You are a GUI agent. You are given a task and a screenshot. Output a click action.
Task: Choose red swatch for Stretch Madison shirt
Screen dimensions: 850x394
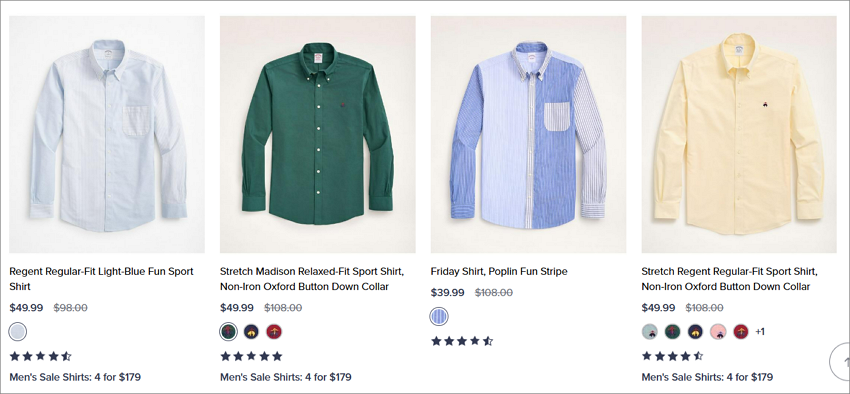(274, 331)
